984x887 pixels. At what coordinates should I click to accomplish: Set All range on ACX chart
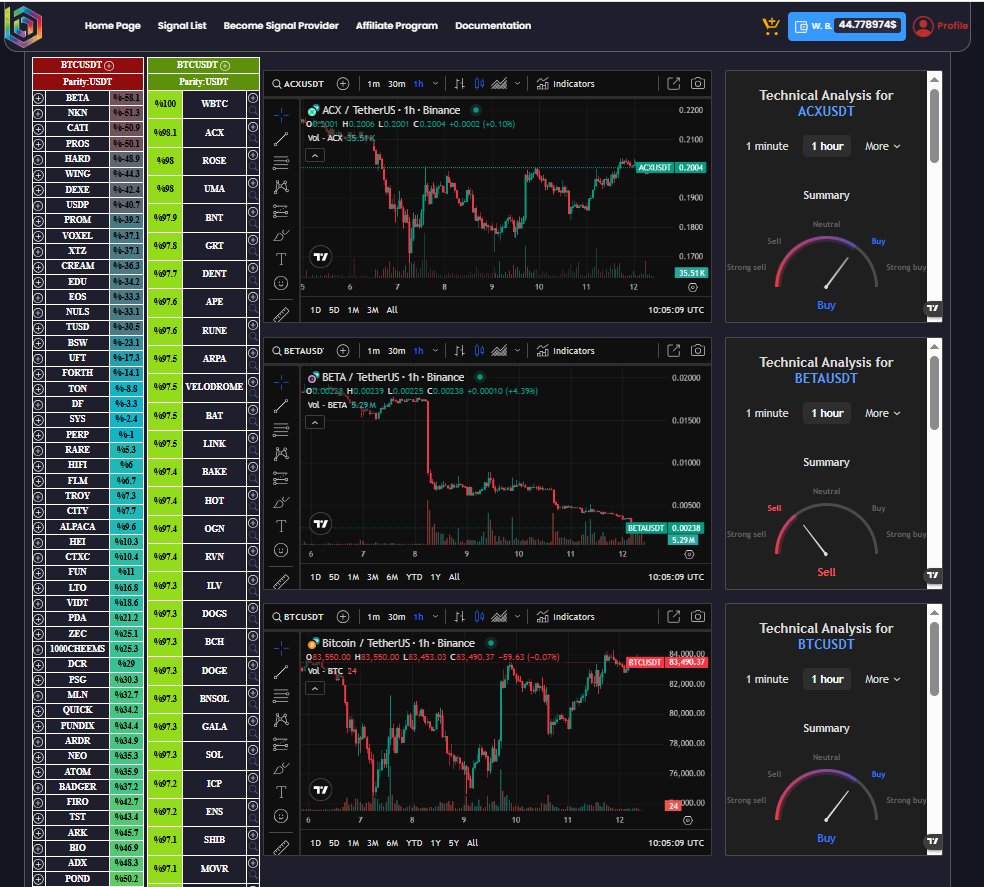tap(392, 310)
